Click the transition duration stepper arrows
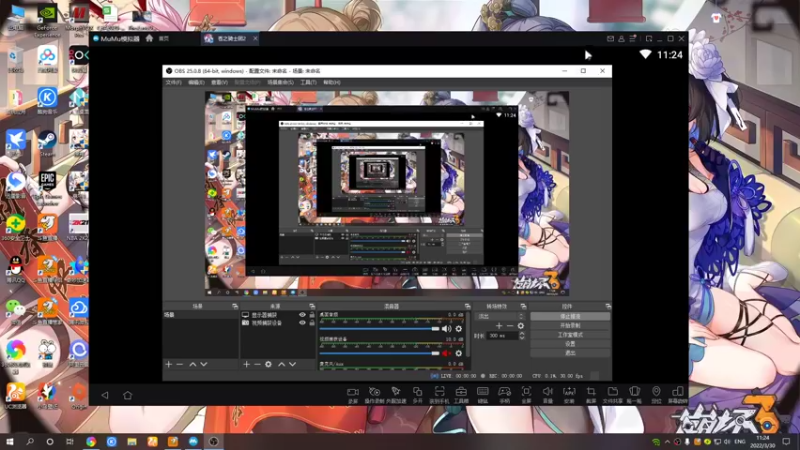 tap(521, 336)
